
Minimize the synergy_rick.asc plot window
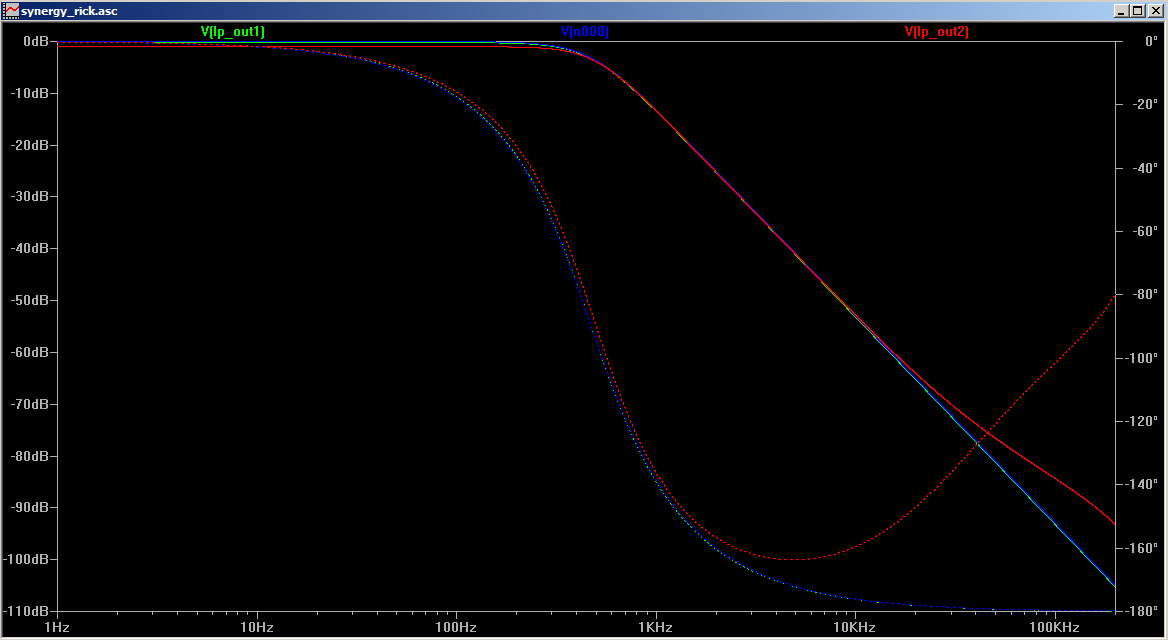click(x=1122, y=10)
